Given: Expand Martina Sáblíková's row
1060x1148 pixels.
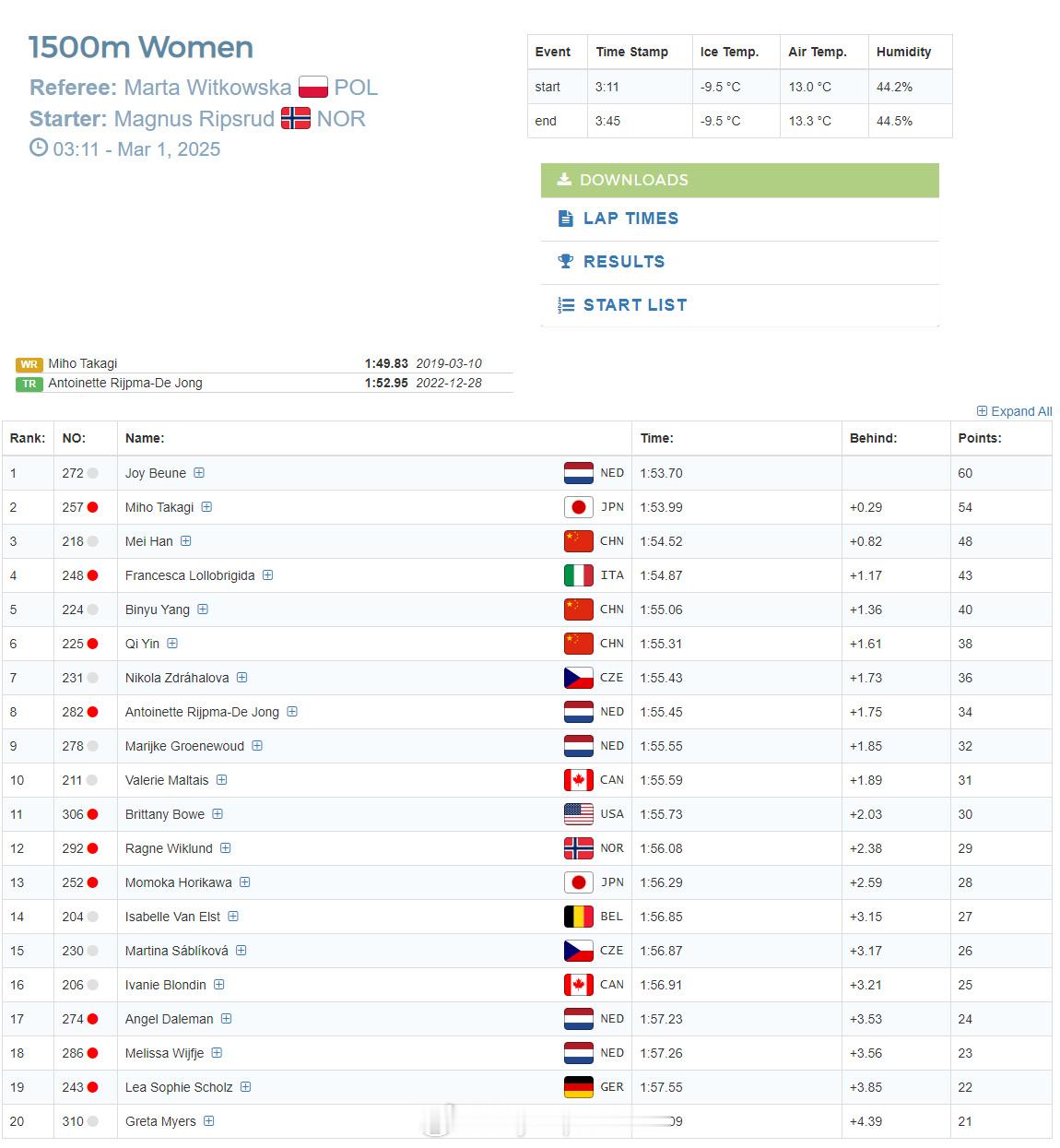Looking at the screenshot, I should click(x=241, y=951).
